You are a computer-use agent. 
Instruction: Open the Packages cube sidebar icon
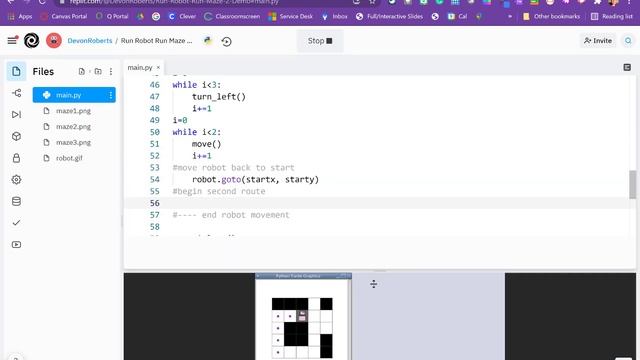(x=16, y=136)
